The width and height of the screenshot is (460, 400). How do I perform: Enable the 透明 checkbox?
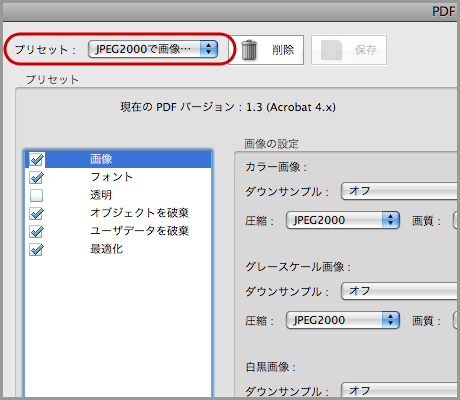pyautogui.click(x=36, y=195)
